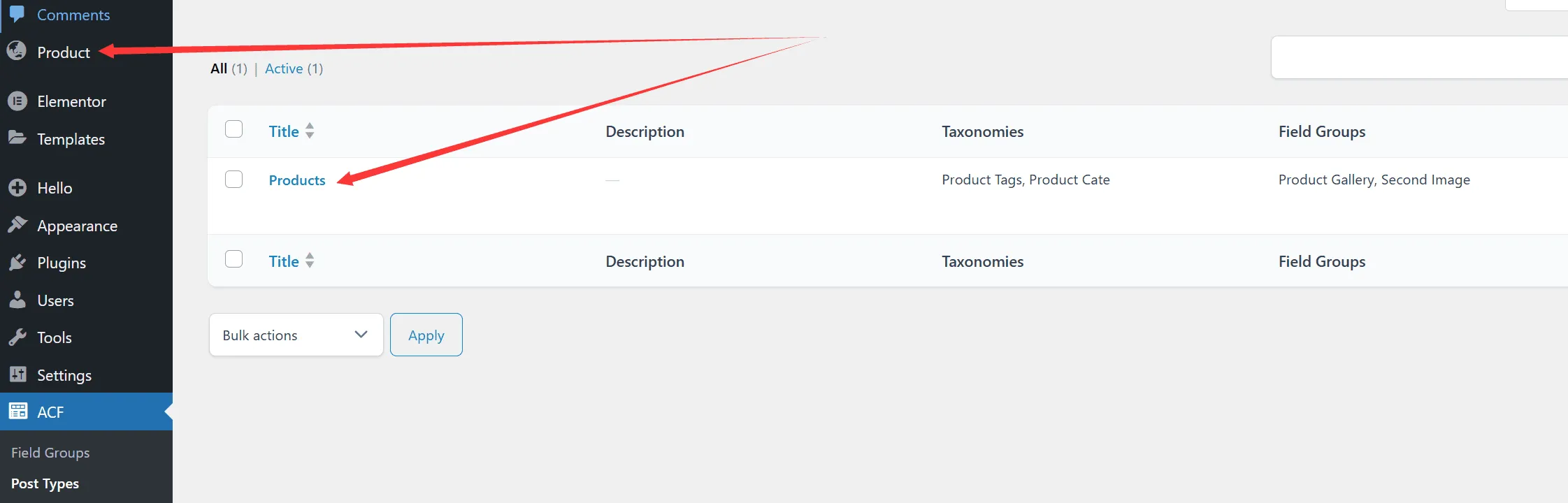Open the Products post type link
This screenshot has height=503, width=1568.
[x=297, y=180]
